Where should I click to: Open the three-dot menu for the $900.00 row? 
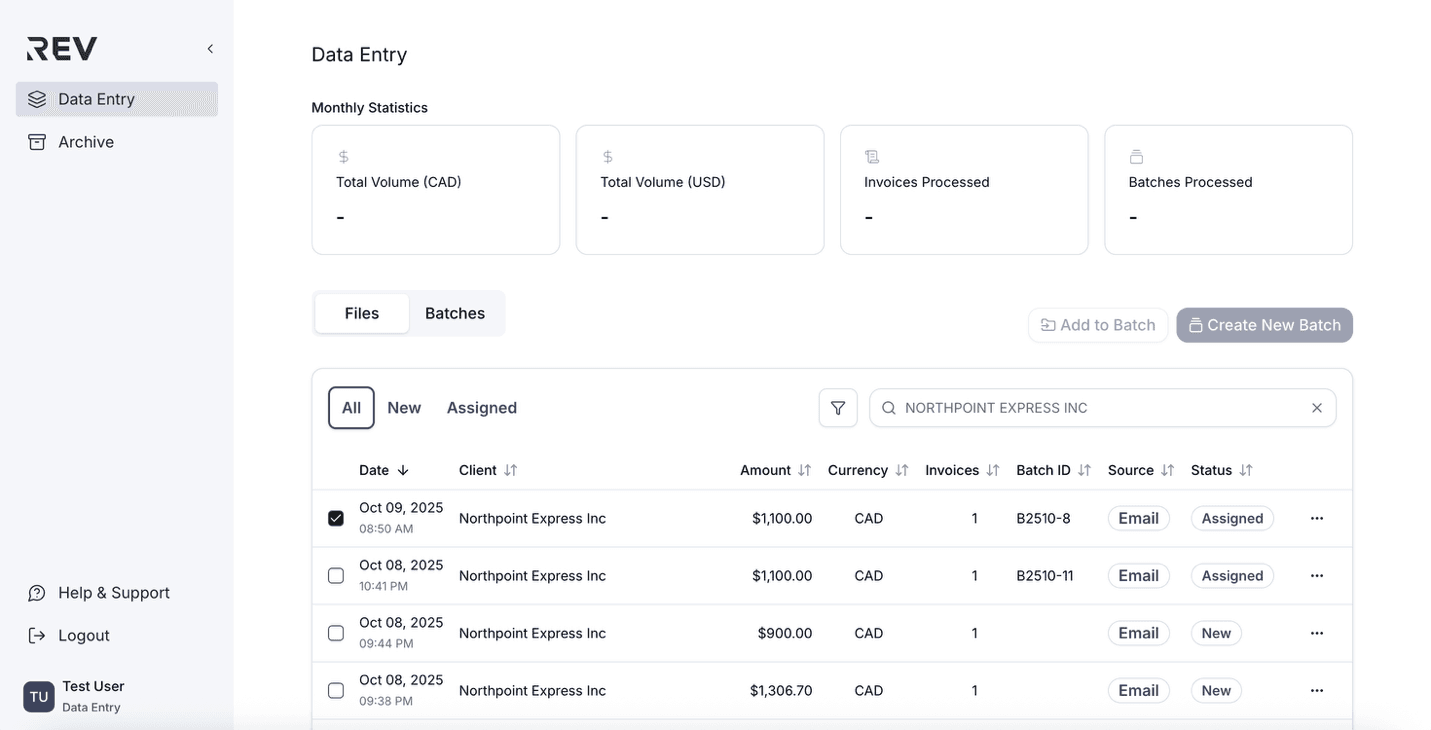point(1316,633)
